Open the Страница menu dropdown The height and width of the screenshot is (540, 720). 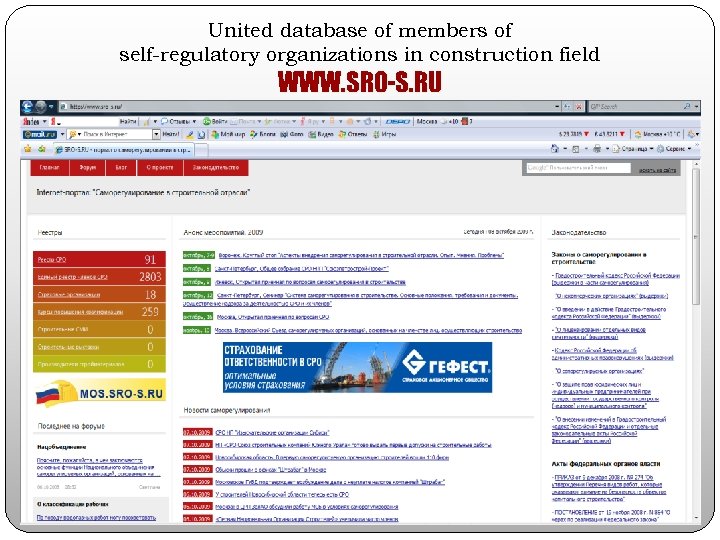(x=633, y=149)
